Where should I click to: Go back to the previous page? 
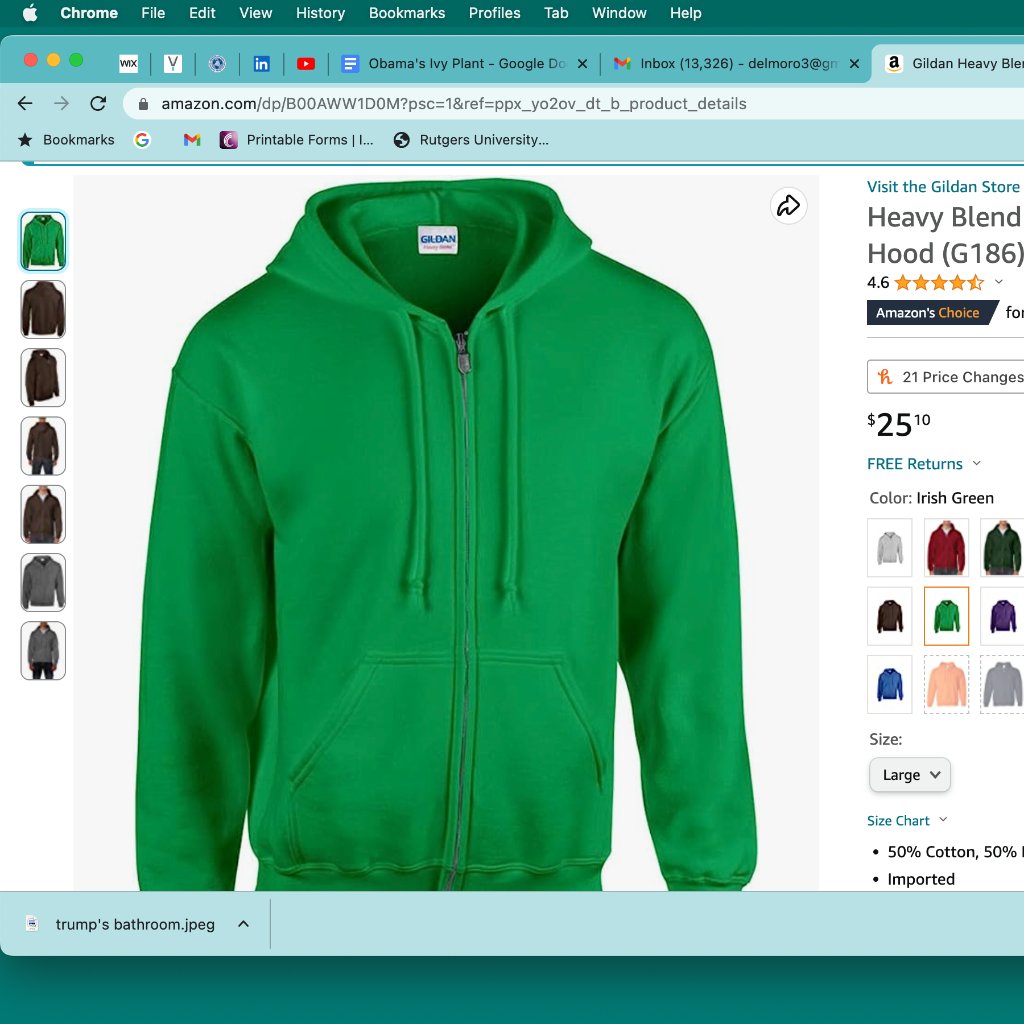[25, 103]
